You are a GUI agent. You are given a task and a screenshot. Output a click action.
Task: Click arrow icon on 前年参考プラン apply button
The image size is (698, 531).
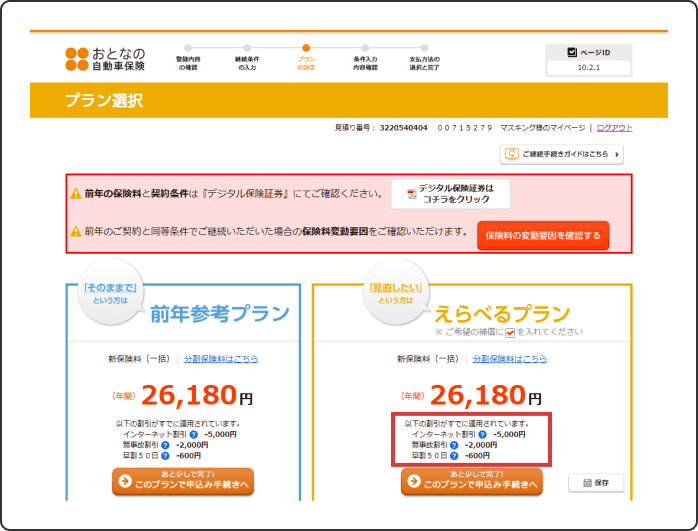pyautogui.click(x=125, y=481)
